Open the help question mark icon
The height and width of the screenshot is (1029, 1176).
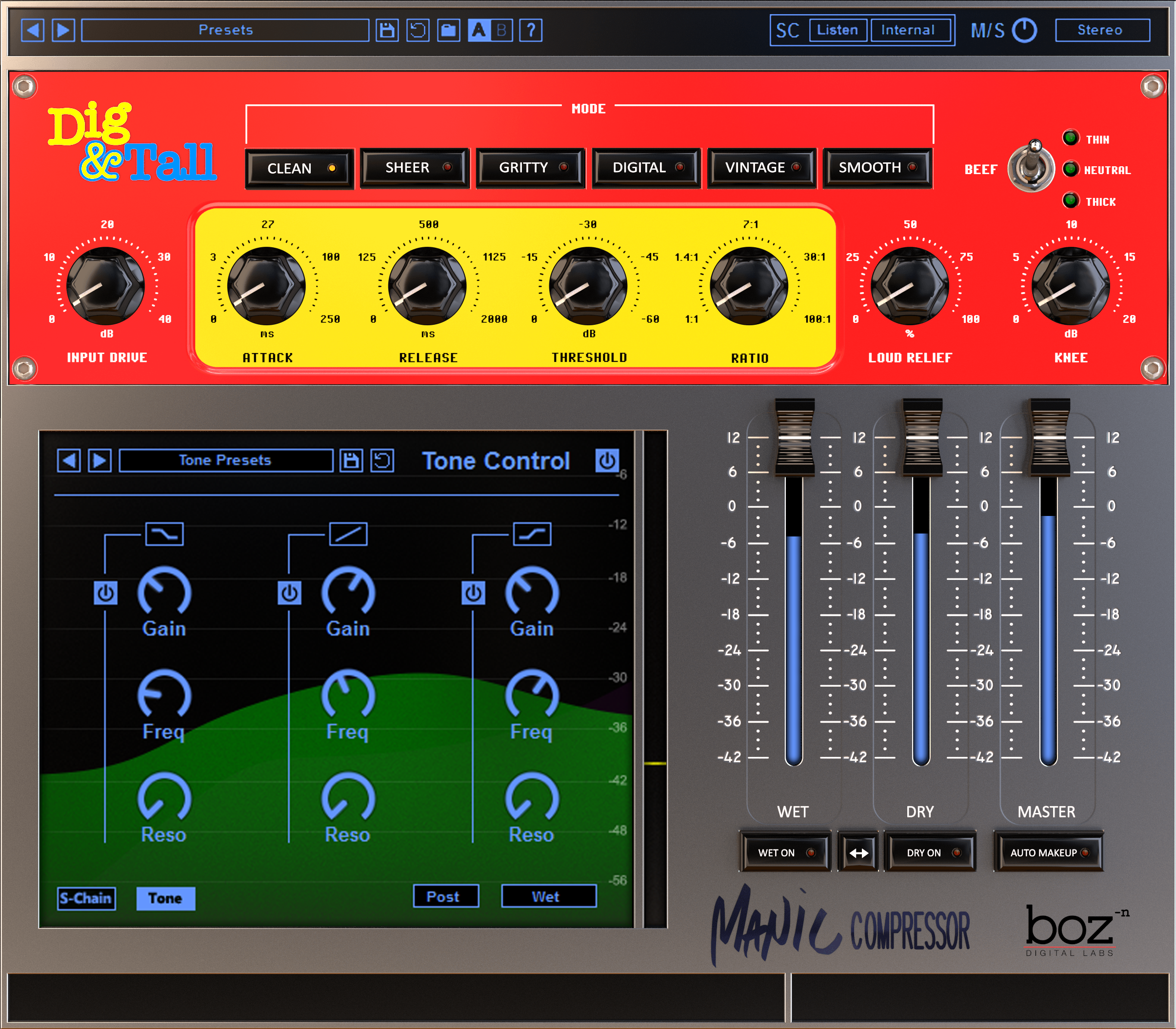pyautogui.click(x=531, y=30)
